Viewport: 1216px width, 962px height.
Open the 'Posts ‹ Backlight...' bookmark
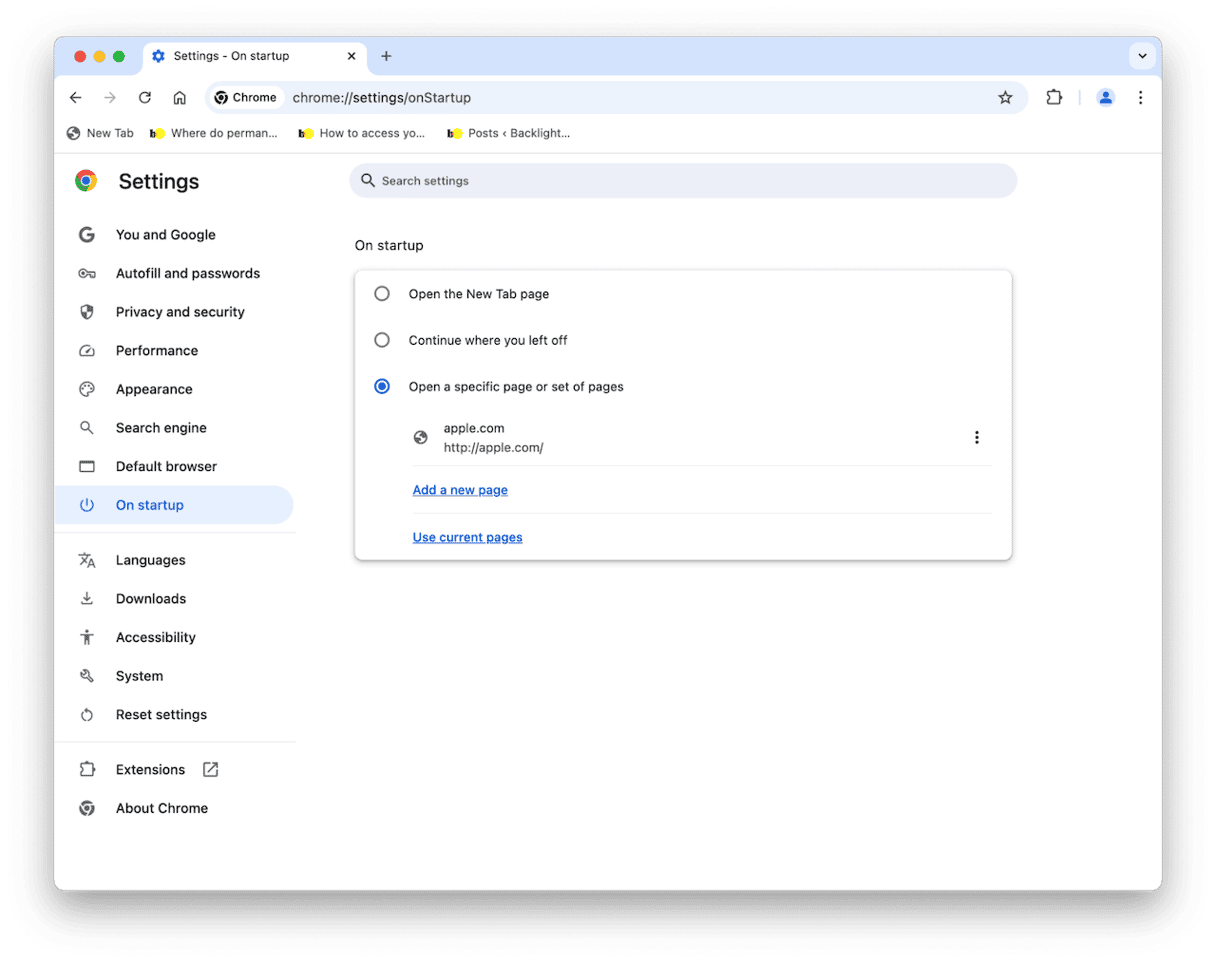509,133
